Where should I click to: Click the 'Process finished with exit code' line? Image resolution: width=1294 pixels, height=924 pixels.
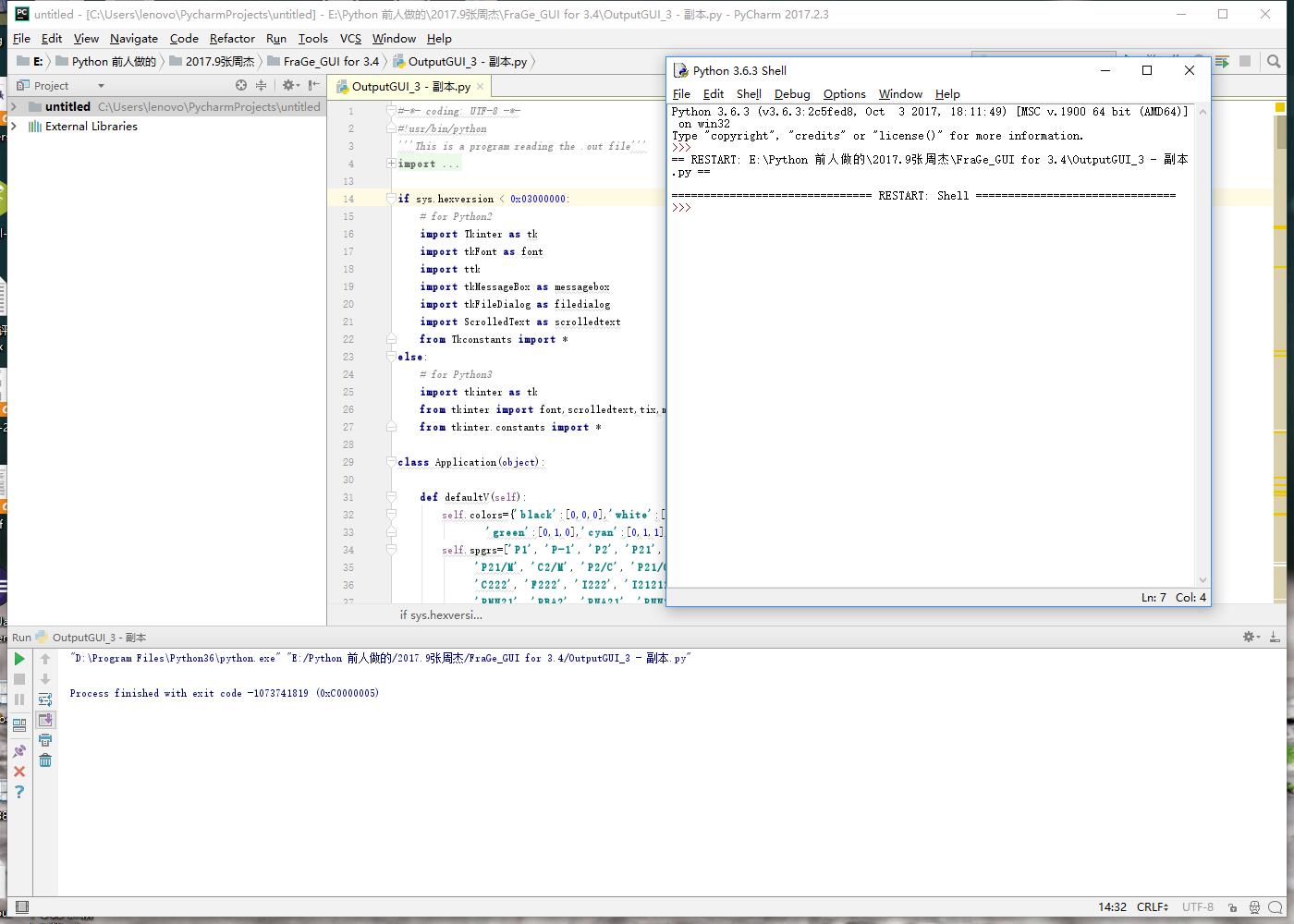225,693
